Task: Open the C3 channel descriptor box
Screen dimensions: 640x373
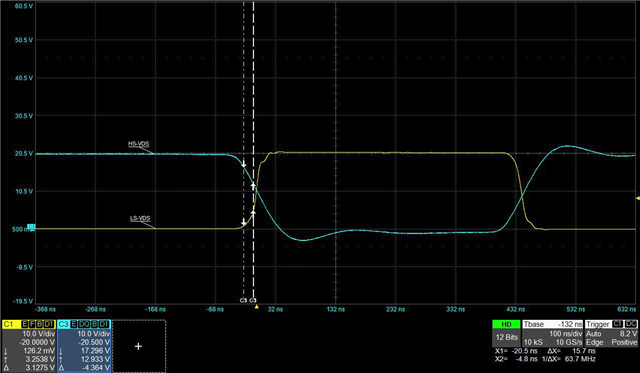Action: click(84, 346)
